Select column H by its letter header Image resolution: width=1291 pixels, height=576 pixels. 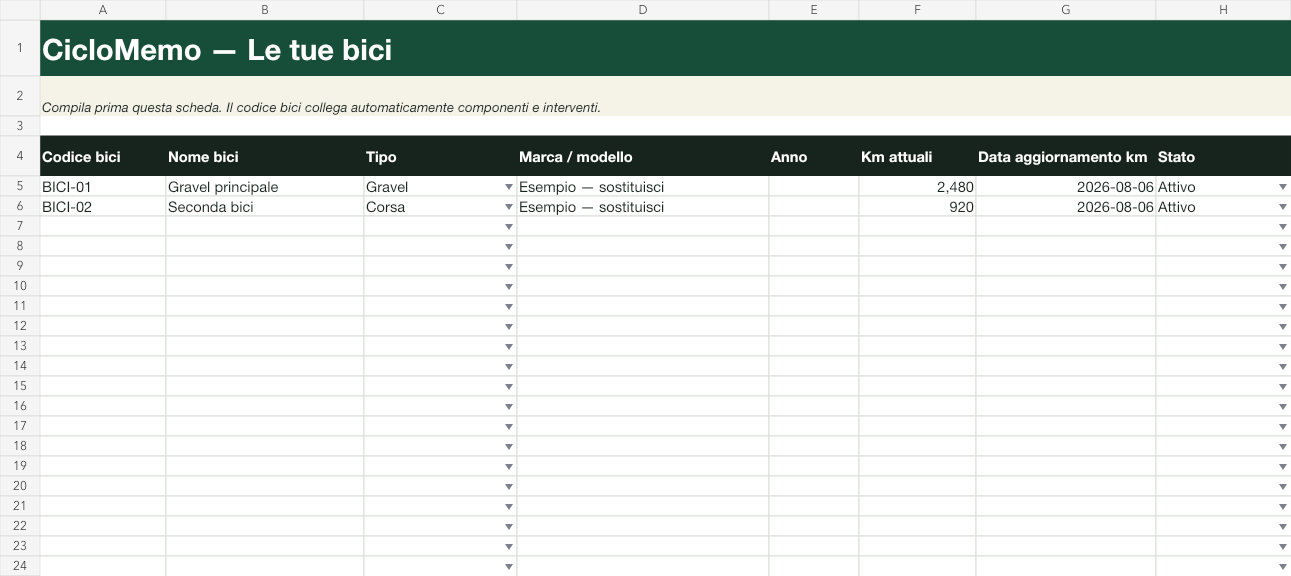1223,10
